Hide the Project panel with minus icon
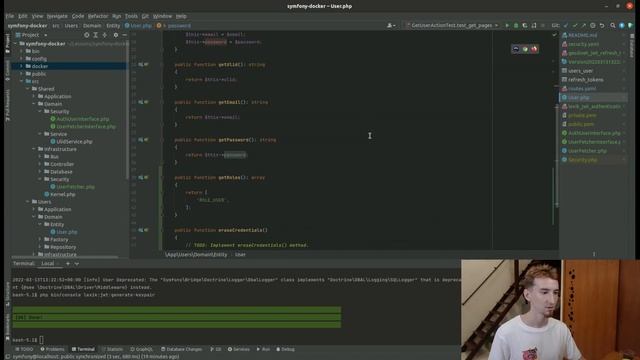640x360 pixels. click(124, 35)
